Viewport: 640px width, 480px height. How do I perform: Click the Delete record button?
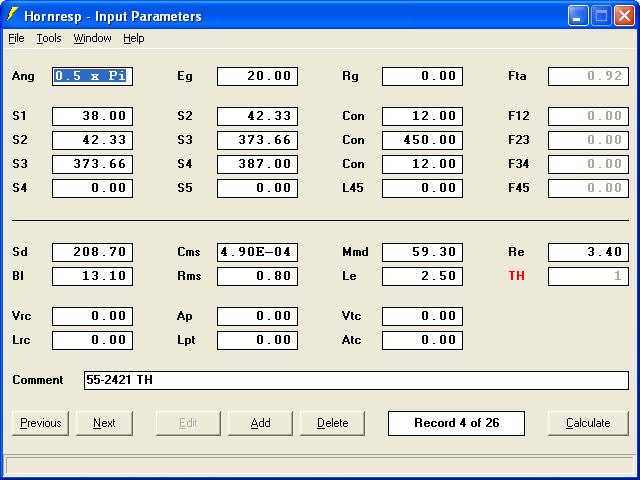click(332, 423)
